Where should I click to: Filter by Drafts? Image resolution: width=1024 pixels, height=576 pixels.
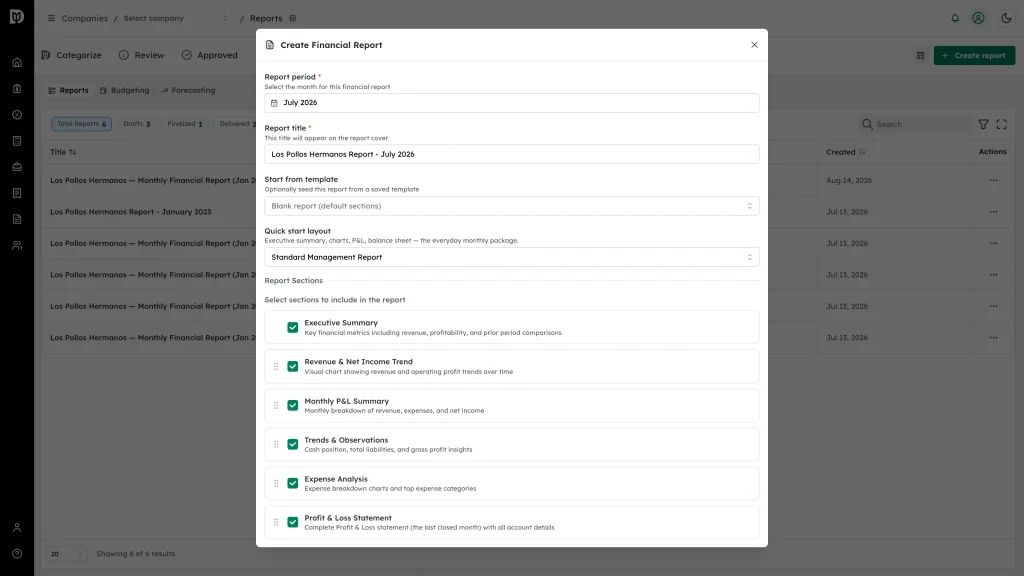pos(136,124)
